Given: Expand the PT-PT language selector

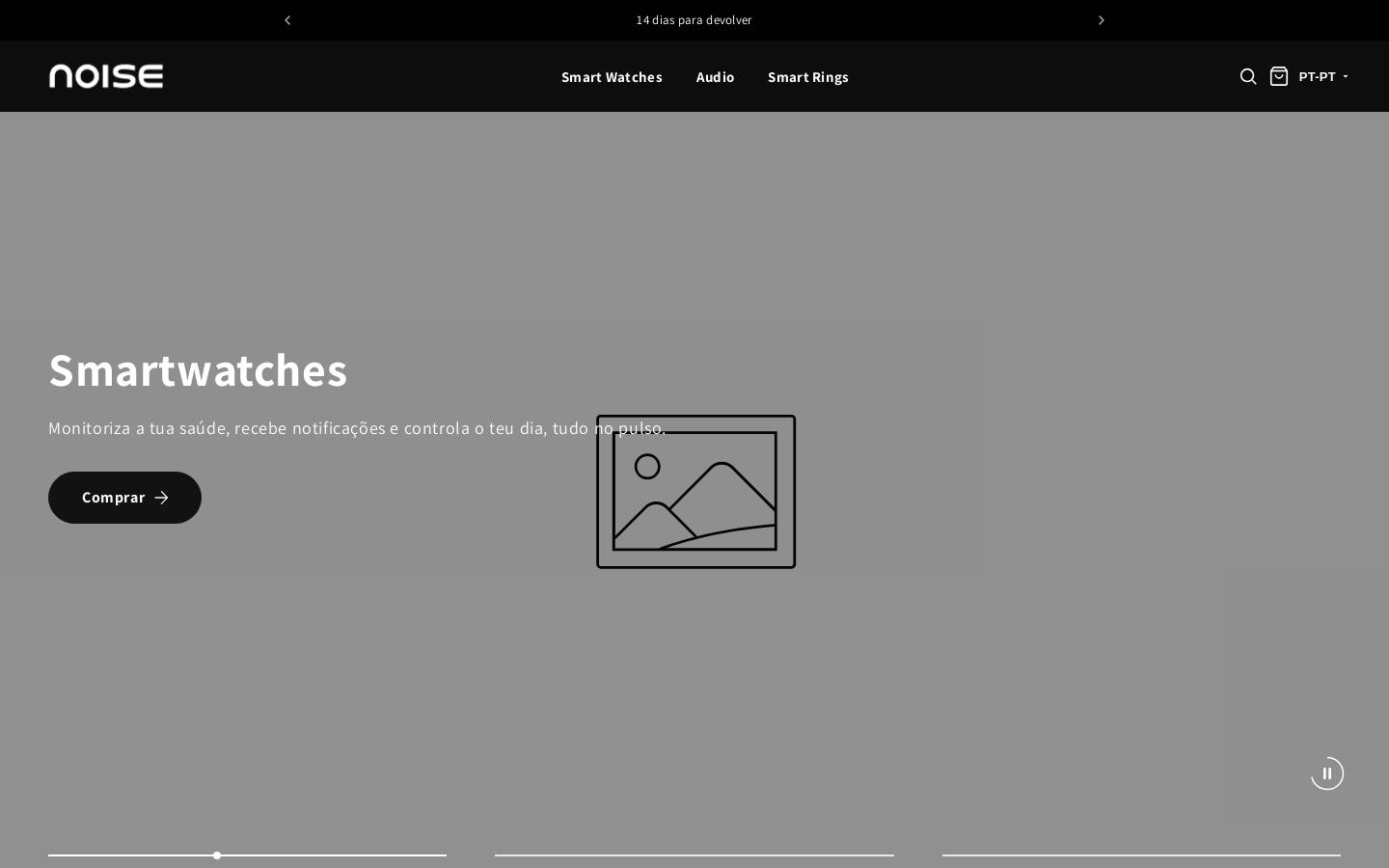Looking at the screenshot, I should coord(1323,76).
